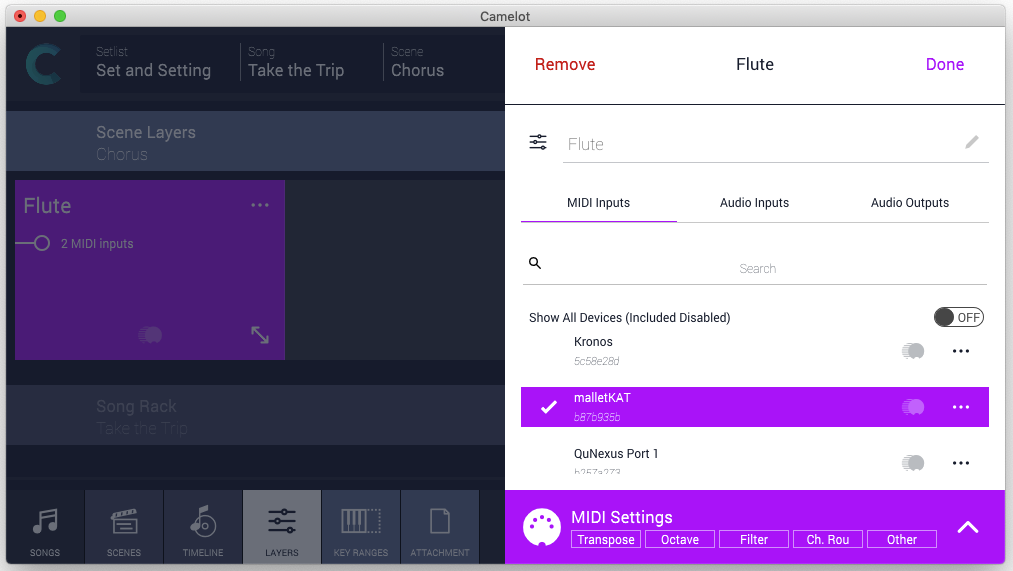Switch to Audio Outputs tab
Image resolution: width=1013 pixels, height=571 pixels.
910,203
